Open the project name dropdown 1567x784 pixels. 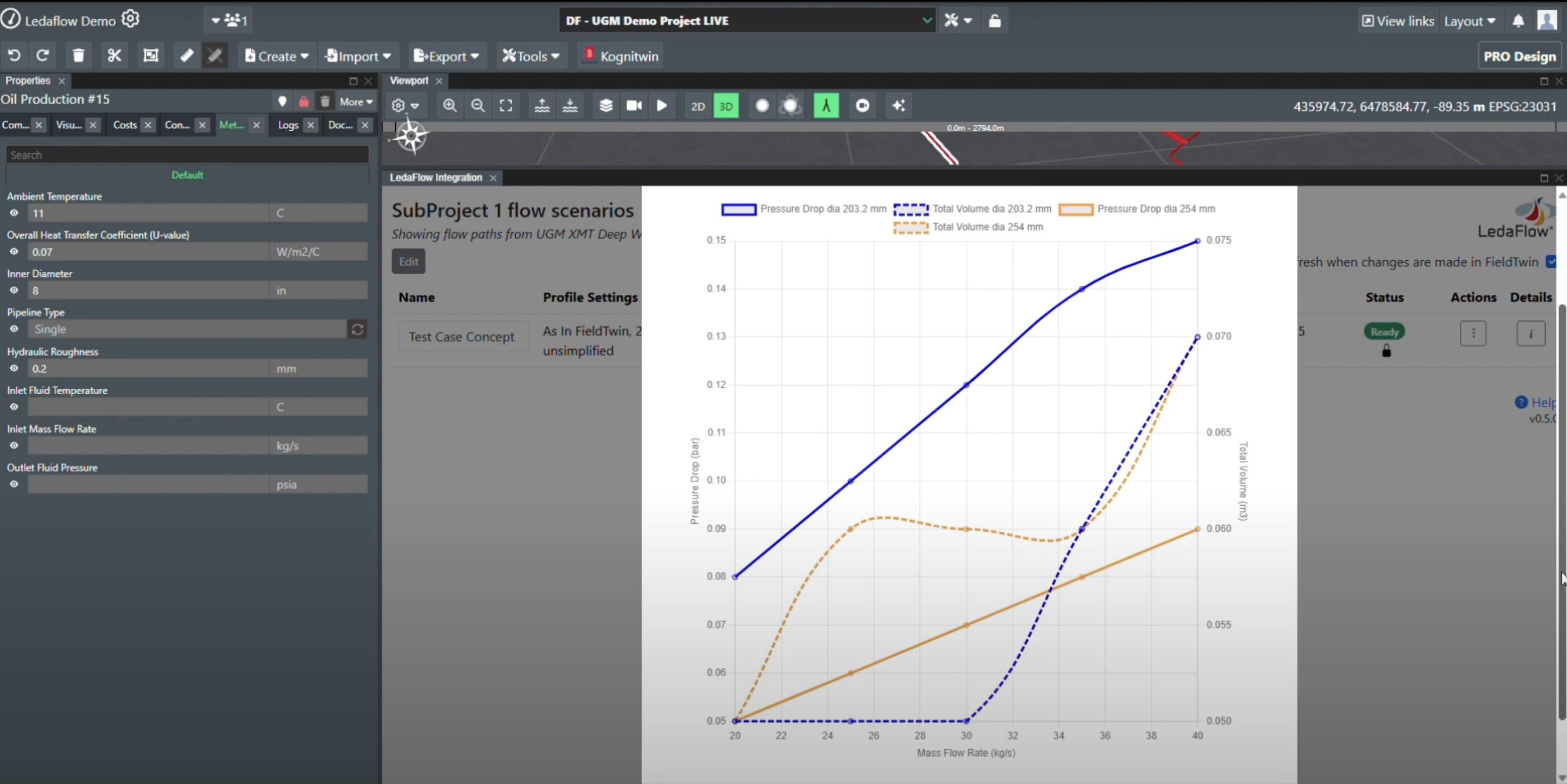[x=746, y=21]
